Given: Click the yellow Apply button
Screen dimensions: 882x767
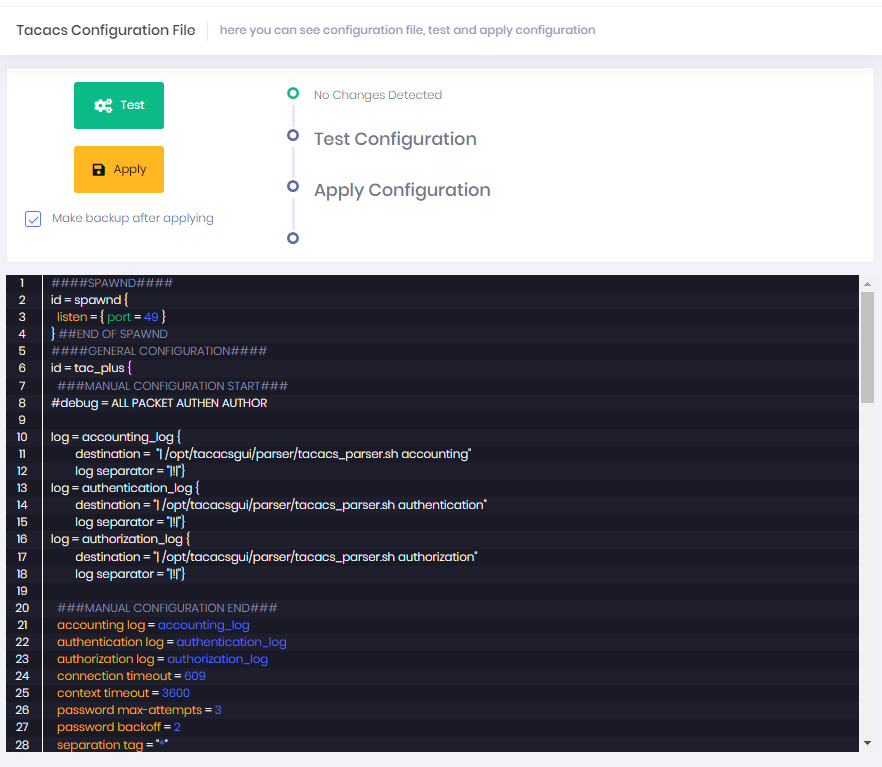Looking at the screenshot, I should pos(119,169).
